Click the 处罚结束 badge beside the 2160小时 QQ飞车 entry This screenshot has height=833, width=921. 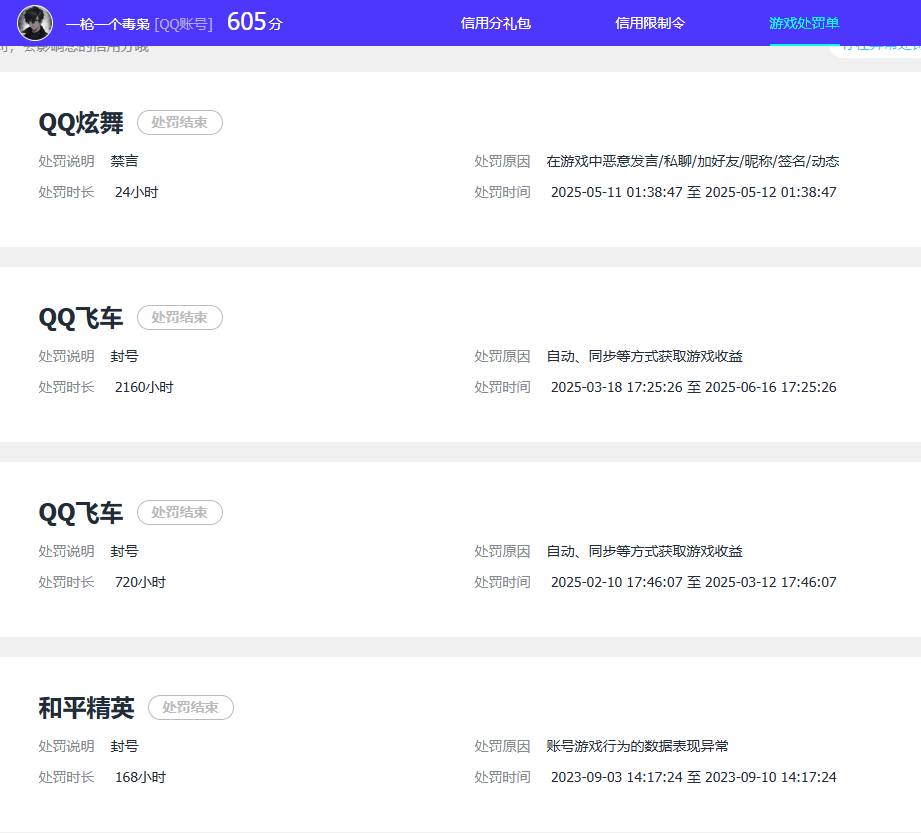point(180,317)
